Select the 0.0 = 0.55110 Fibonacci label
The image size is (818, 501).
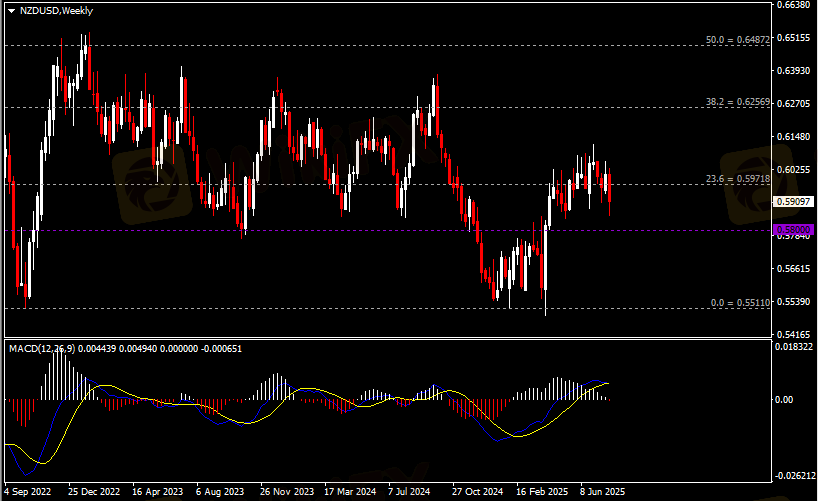pos(740,302)
